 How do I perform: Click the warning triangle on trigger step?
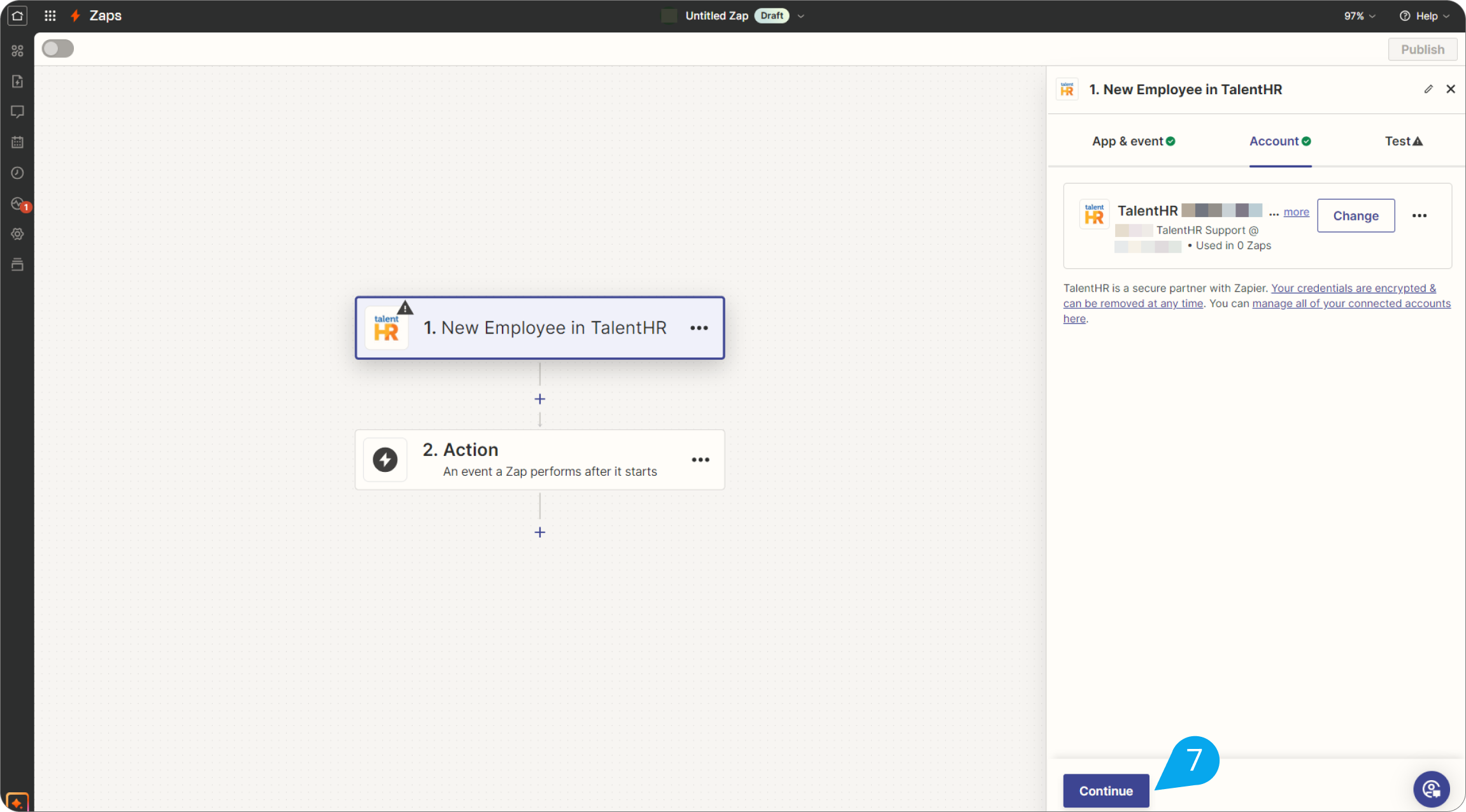click(x=405, y=308)
